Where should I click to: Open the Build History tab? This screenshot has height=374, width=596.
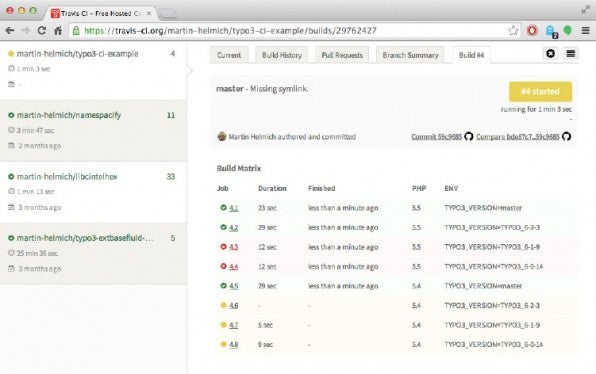coord(282,55)
